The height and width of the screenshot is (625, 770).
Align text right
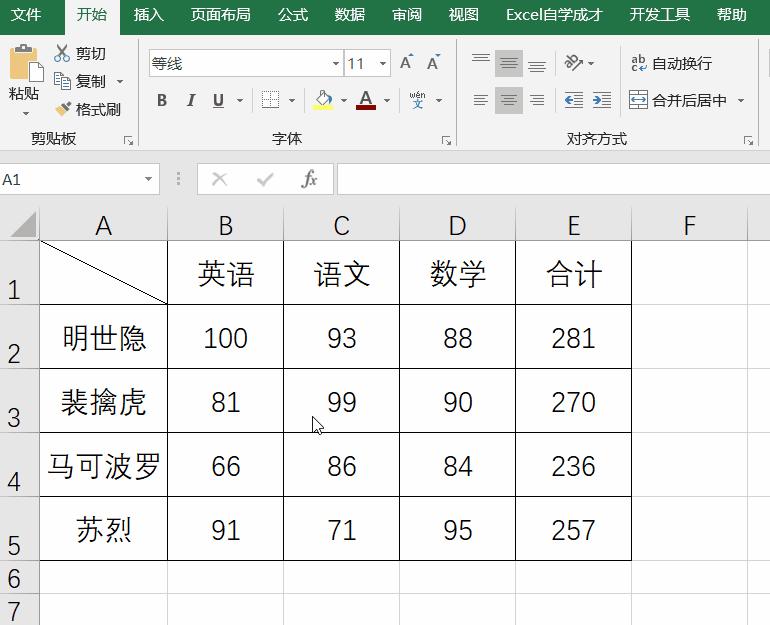tap(537, 100)
